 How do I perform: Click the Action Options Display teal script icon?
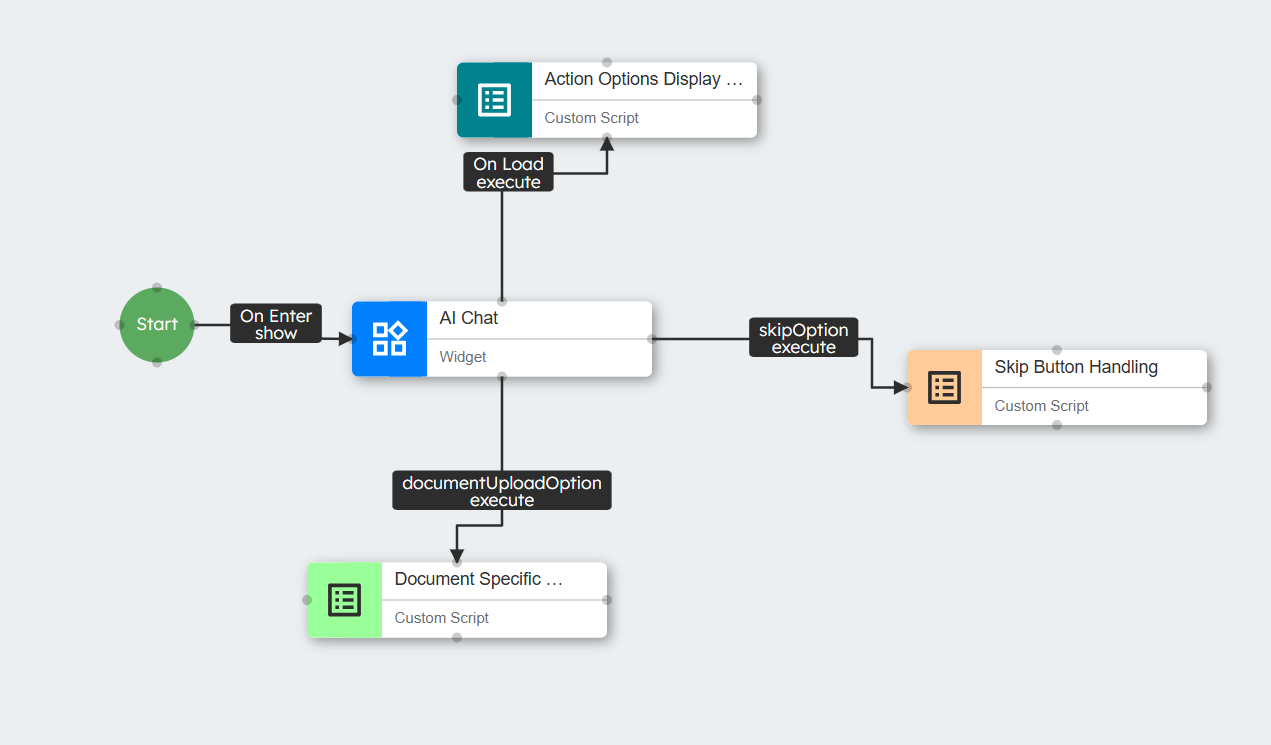[494, 100]
